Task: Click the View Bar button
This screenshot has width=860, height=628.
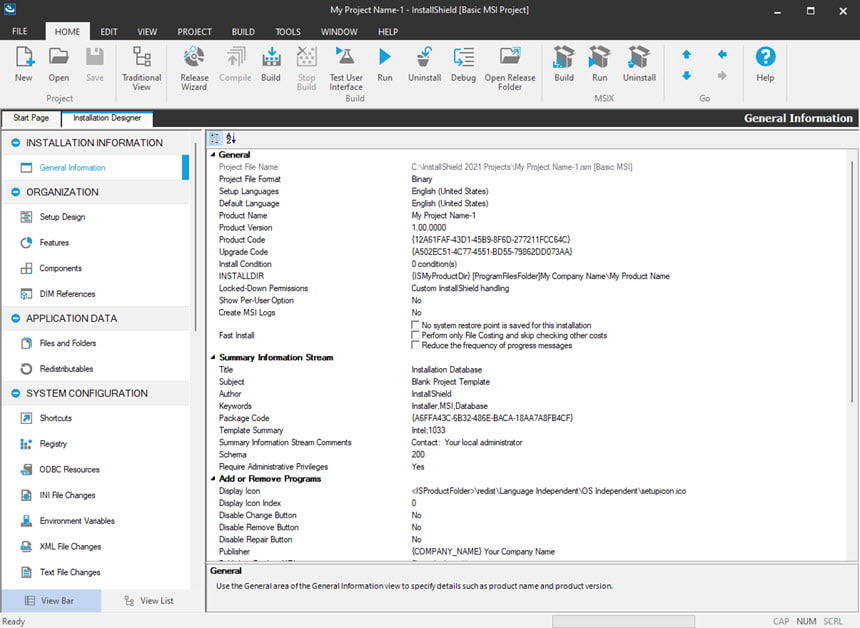Action: (51, 601)
